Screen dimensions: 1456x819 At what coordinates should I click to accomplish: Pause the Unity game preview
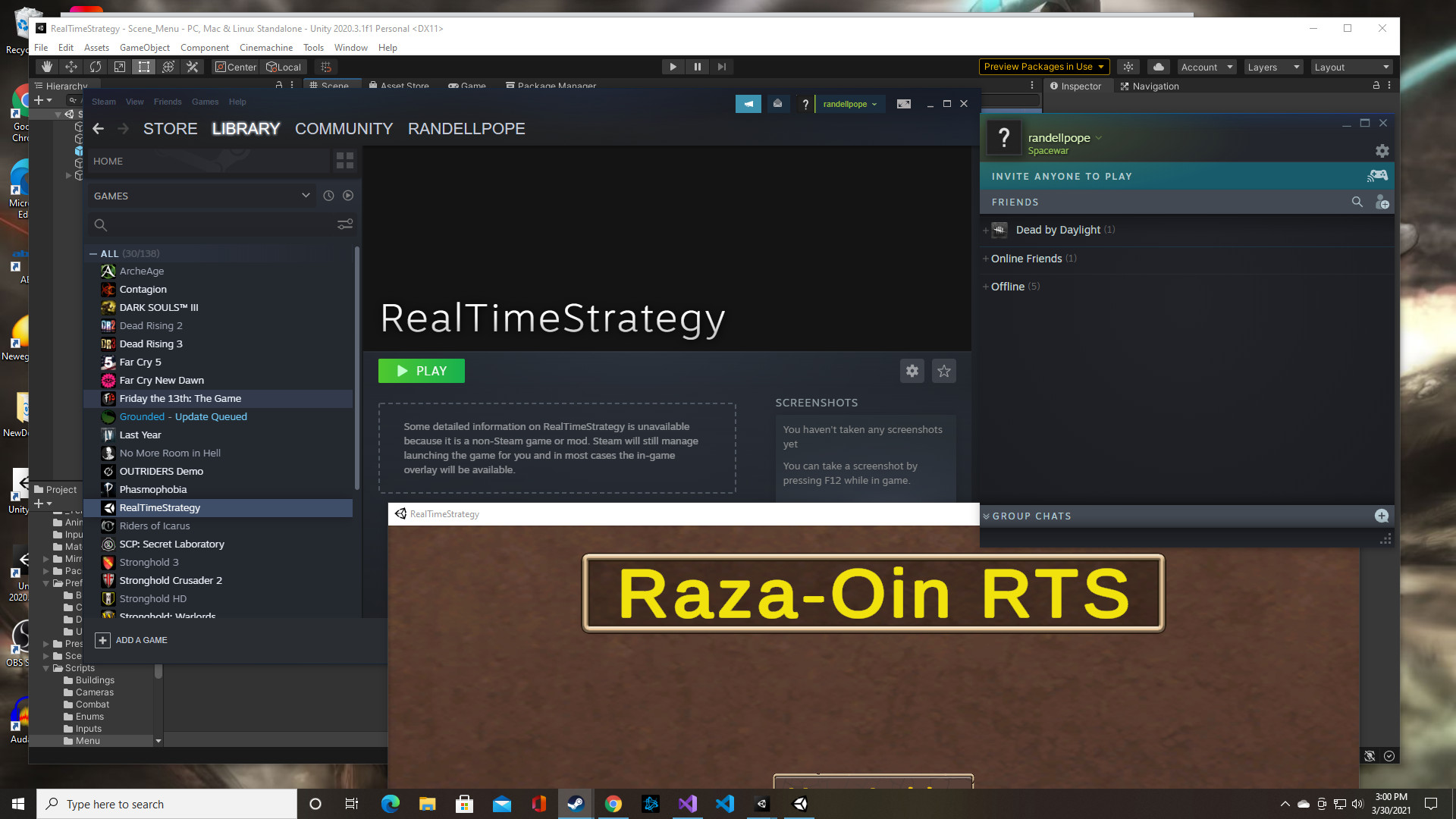697,67
